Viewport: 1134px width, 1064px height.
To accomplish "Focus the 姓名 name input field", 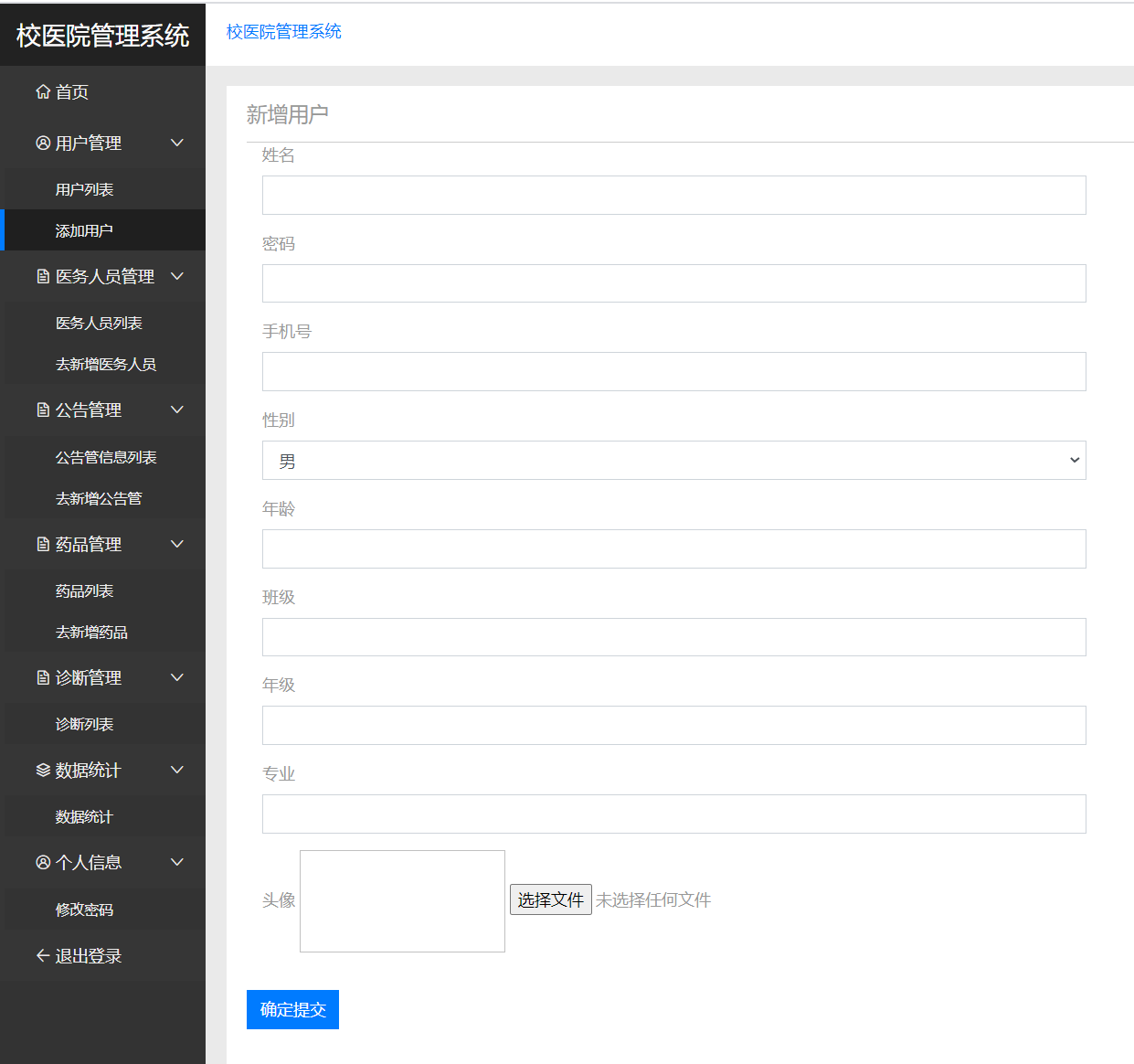I will tap(673, 196).
